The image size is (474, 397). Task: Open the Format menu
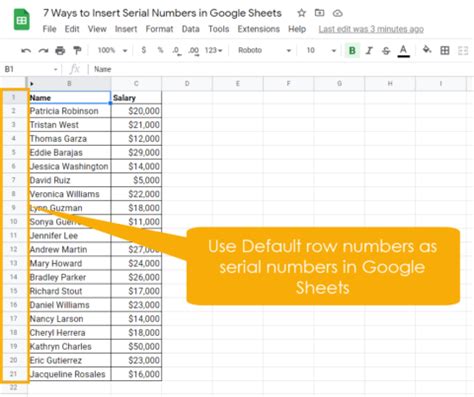coord(159,29)
